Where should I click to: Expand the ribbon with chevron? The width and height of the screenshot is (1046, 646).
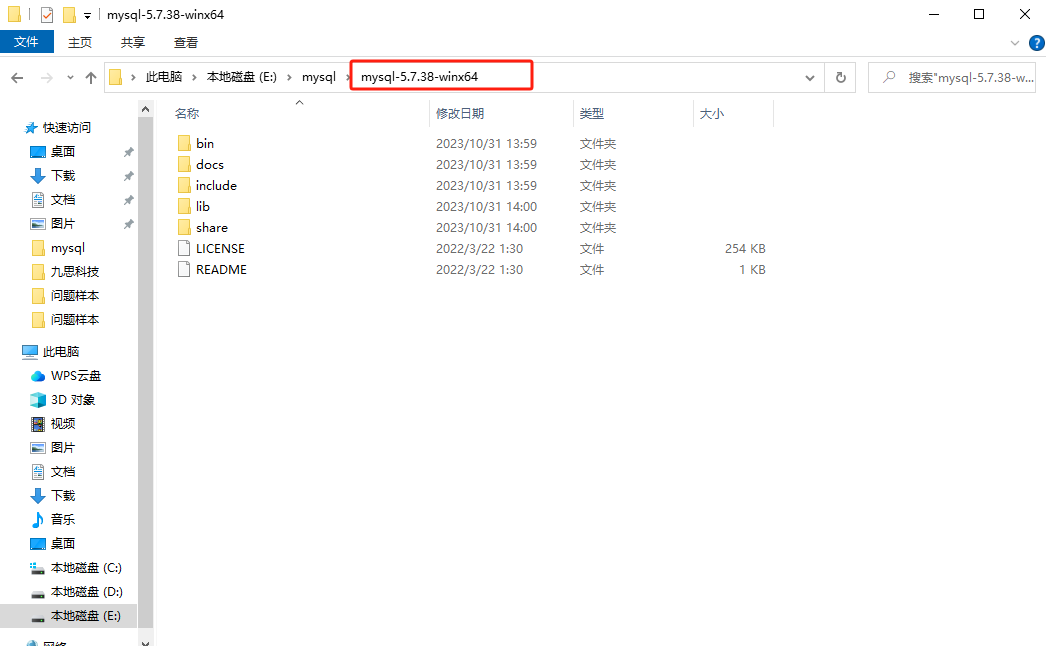pos(1015,43)
